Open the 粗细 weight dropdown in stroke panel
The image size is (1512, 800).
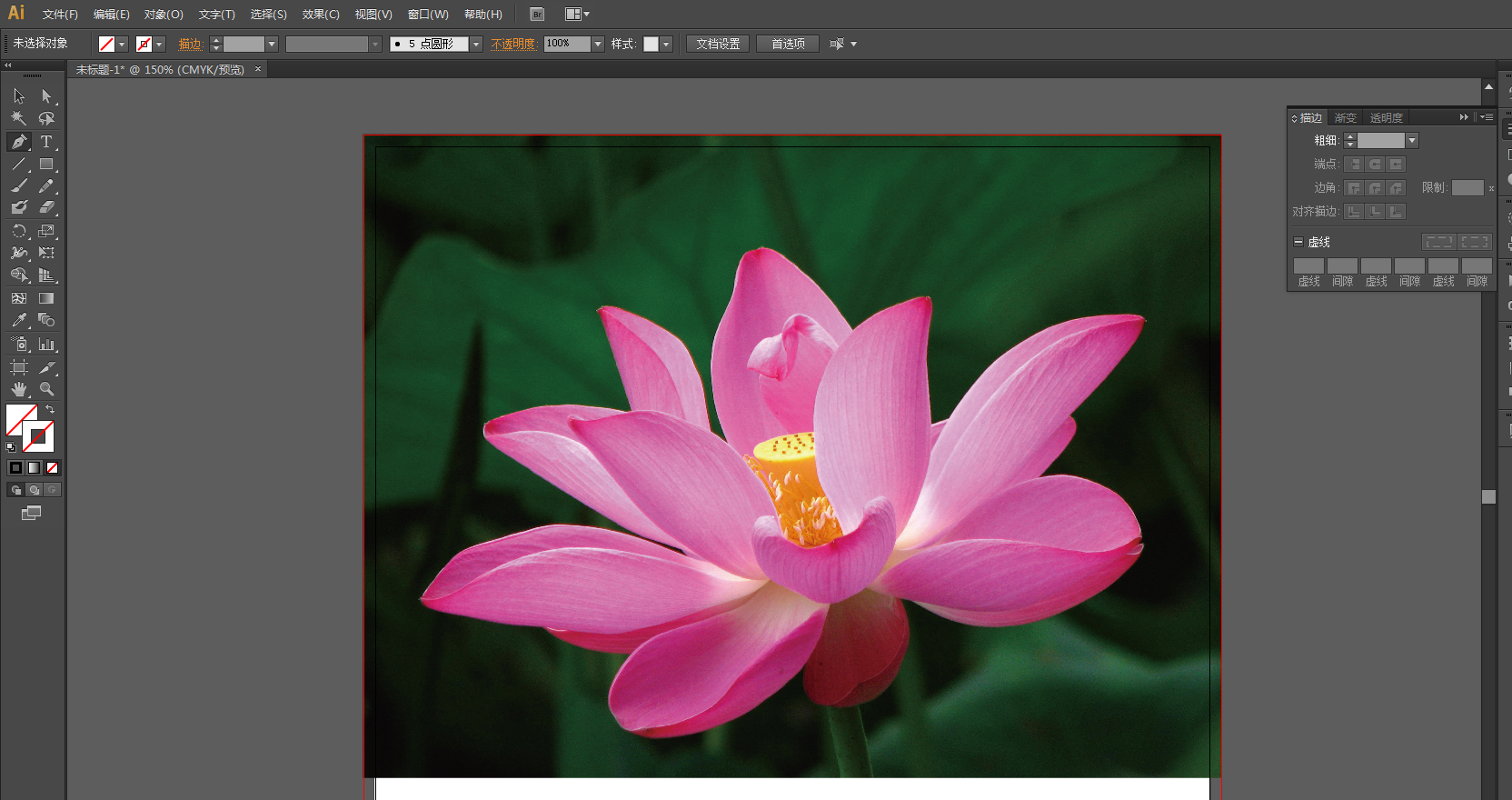[1412, 141]
